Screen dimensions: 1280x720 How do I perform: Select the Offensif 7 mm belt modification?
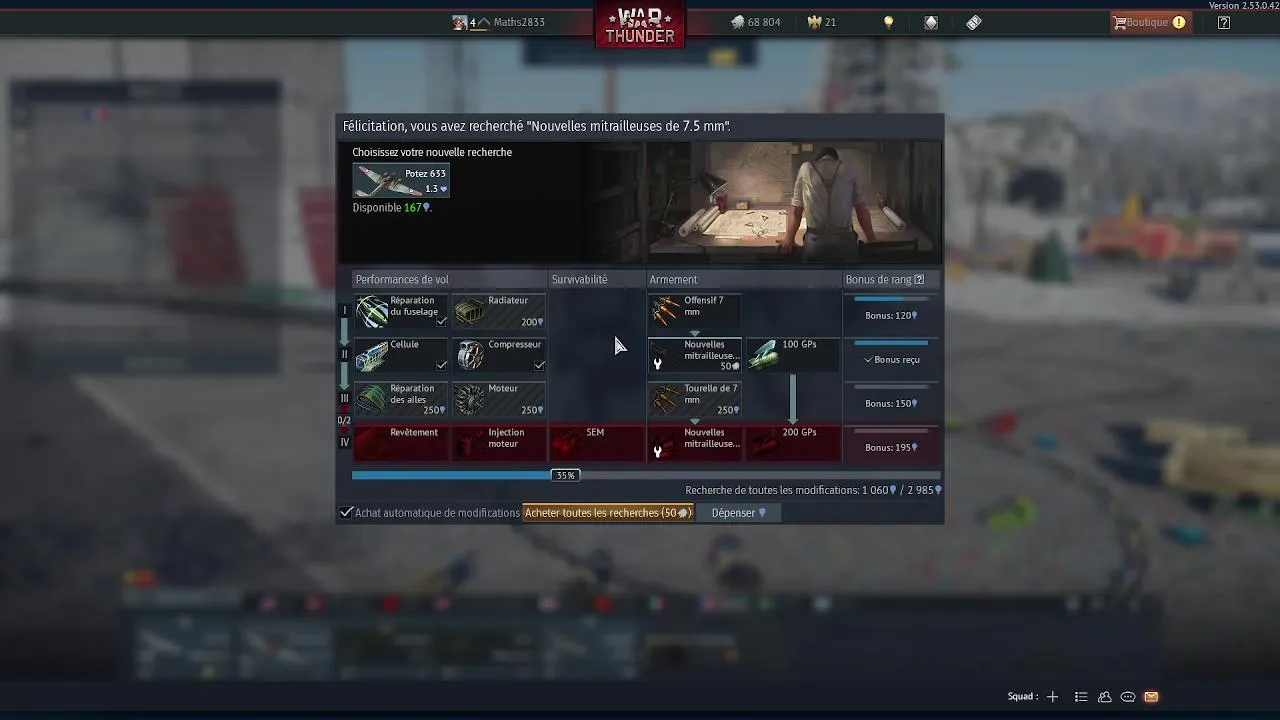point(695,312)
